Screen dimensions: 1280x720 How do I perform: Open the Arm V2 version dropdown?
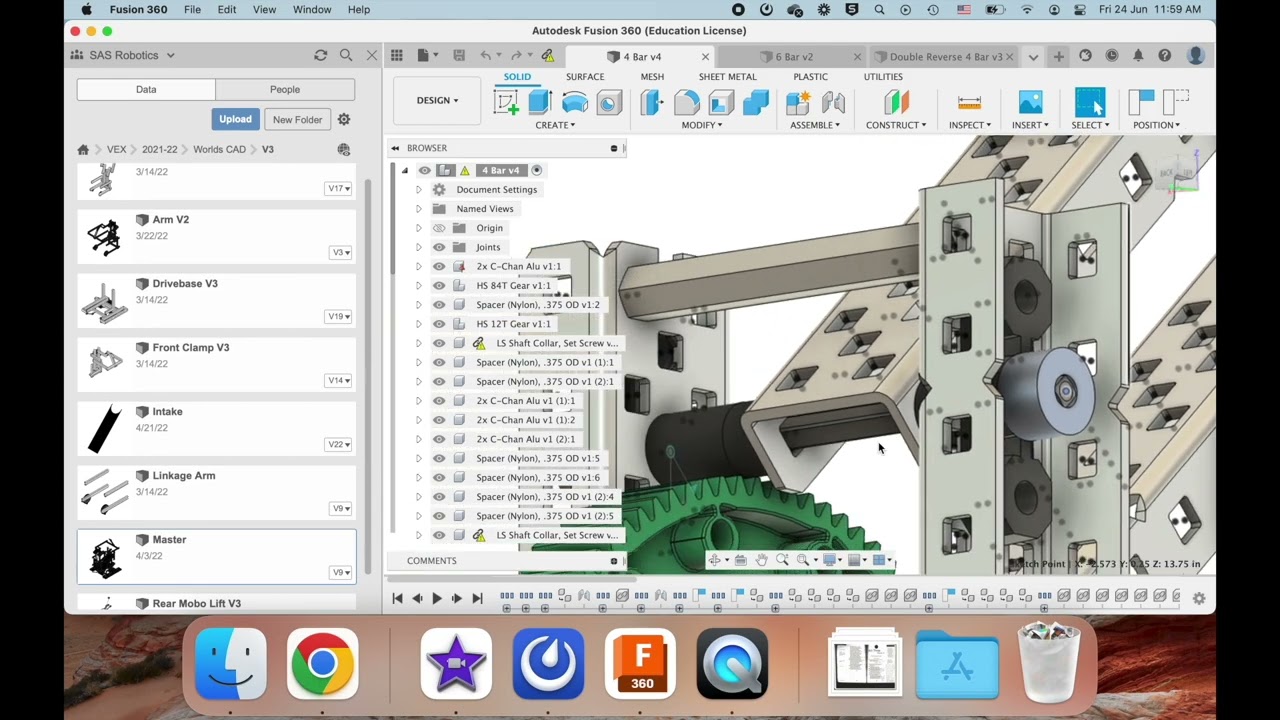pos(339,253)
